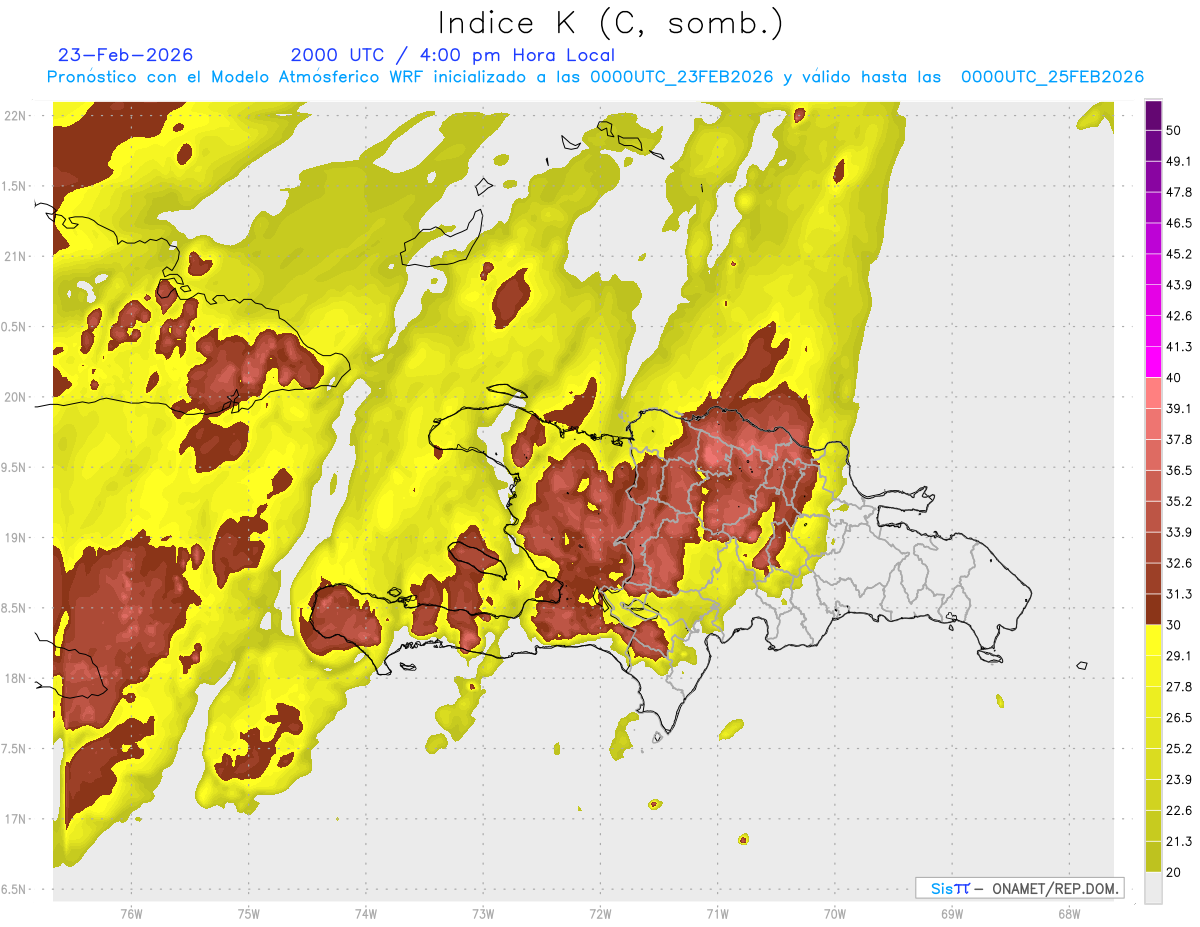Click the color bar value "41.3"
Screen dimensions: 1200x927
coord(1179,347)
